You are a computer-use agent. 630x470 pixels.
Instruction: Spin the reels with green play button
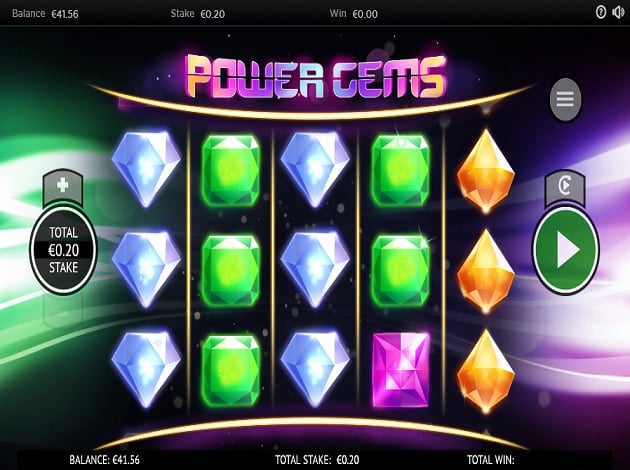[x=566, y=250]
